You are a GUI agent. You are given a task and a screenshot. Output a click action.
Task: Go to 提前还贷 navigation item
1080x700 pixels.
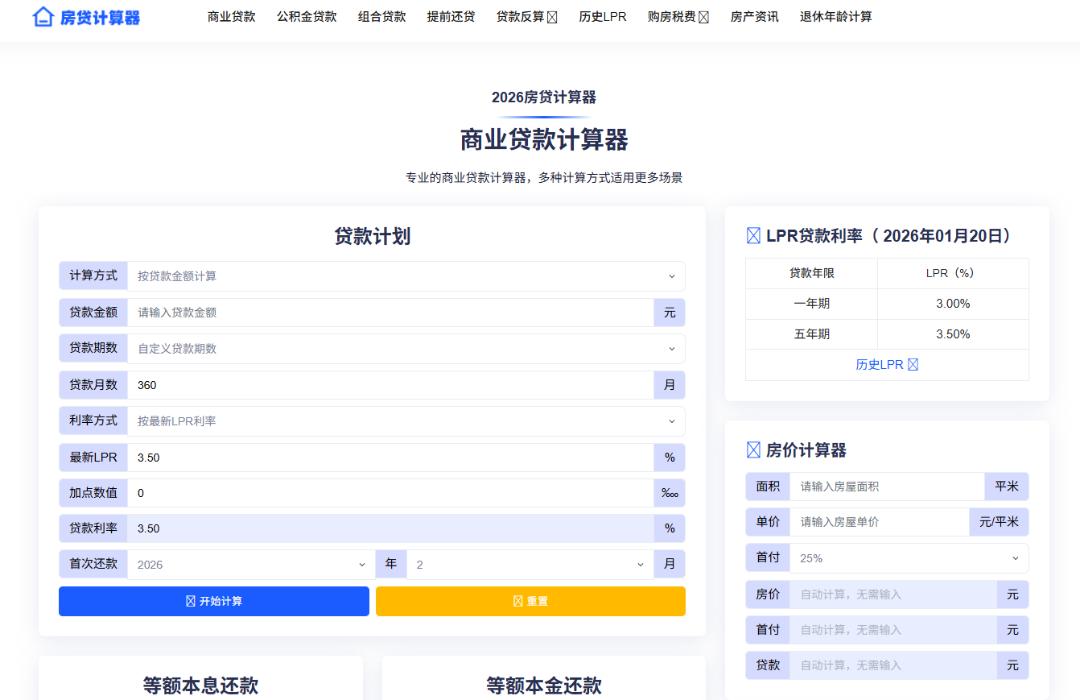coord(451,17)
